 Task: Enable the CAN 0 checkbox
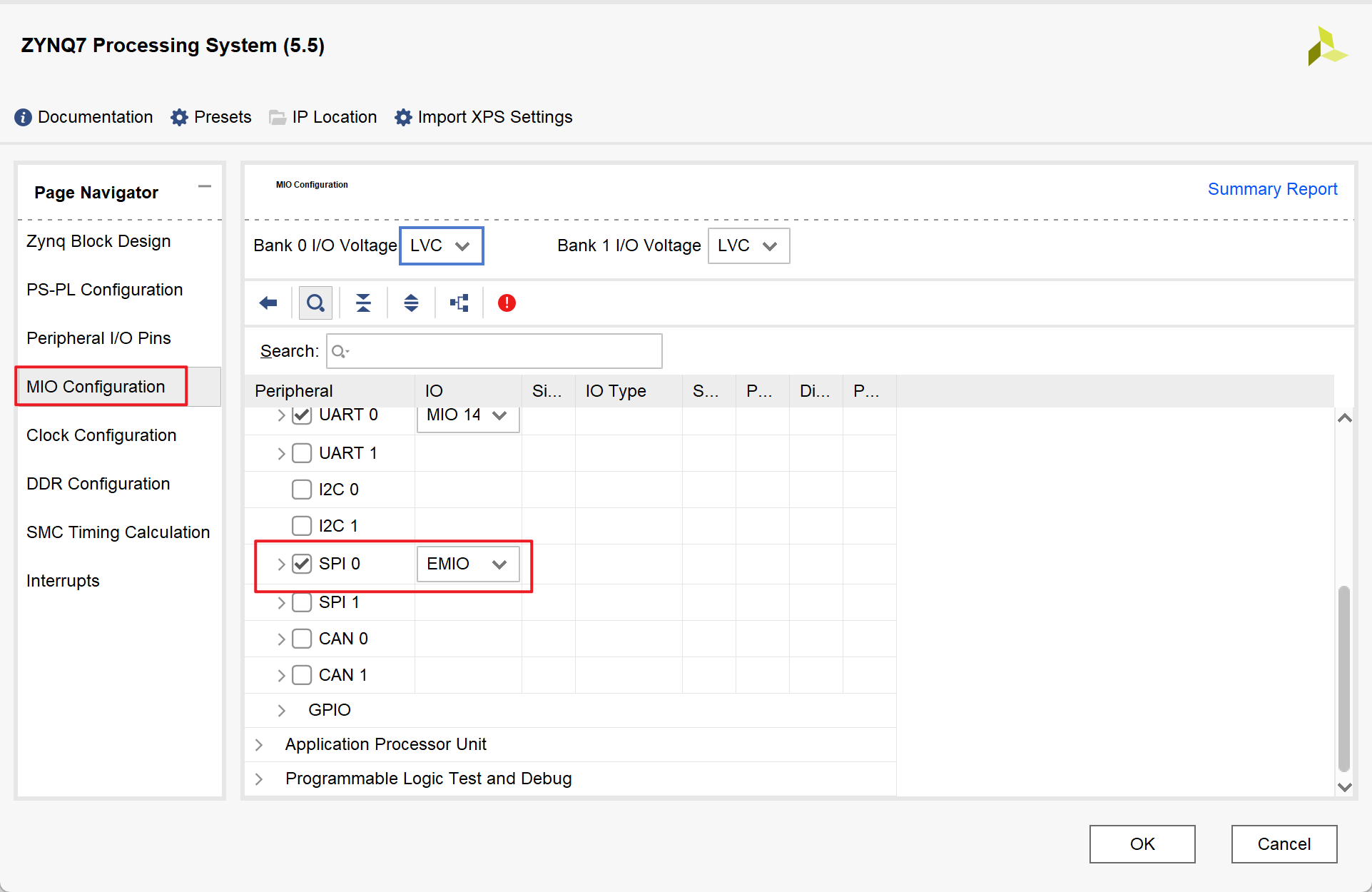click(x=302, y=639)
